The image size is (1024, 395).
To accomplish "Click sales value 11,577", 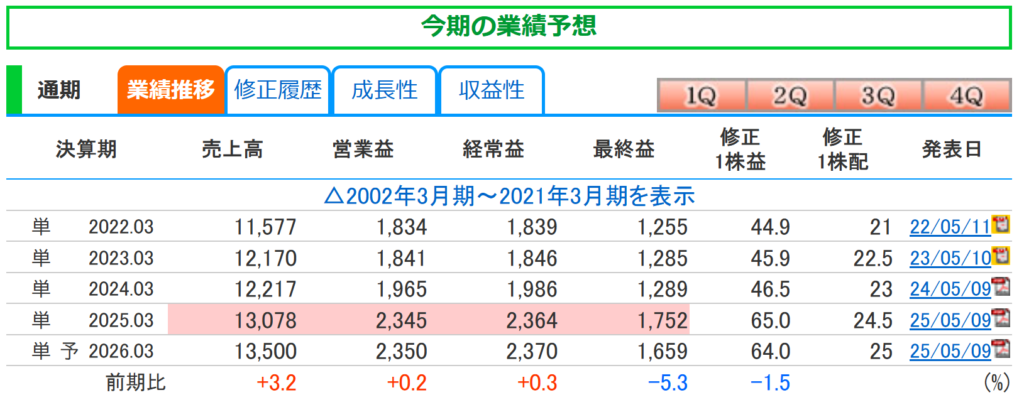I will click(x=265, y=227).
